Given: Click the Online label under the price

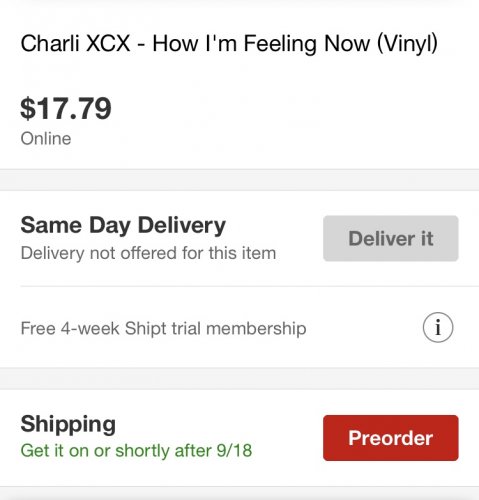Looking at the screenshot, I should pos(46,139).
